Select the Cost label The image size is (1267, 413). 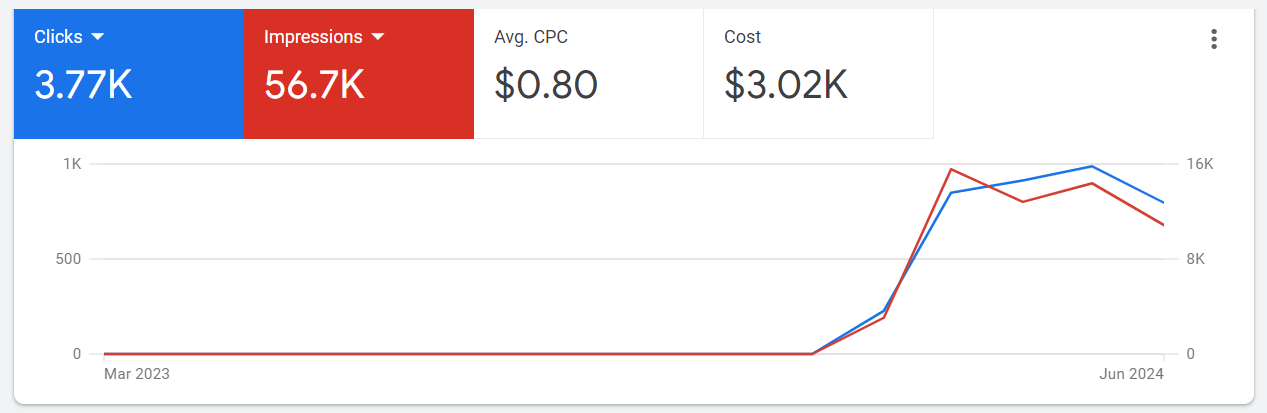(742, 37)
